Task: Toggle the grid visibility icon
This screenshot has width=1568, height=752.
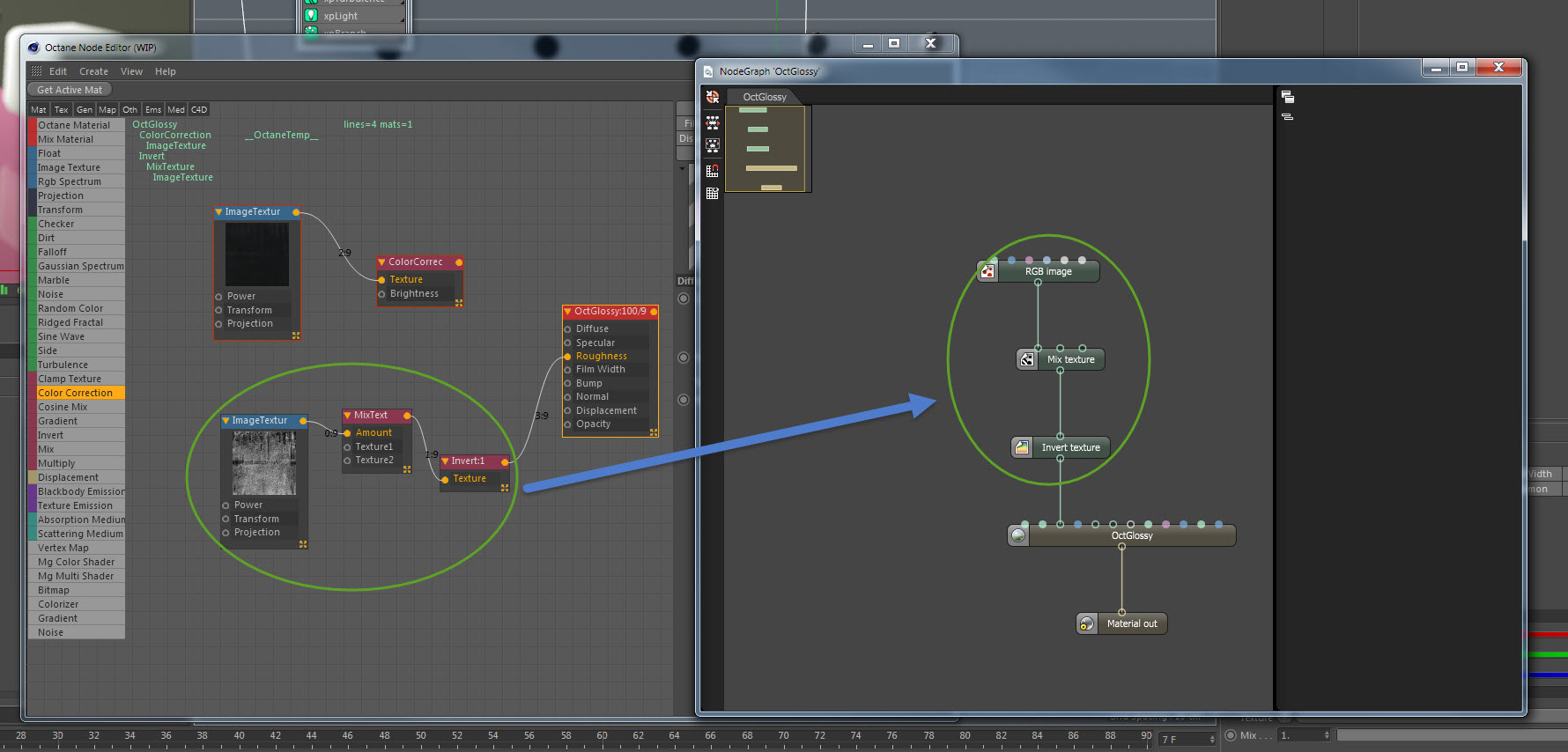Action: point(713,194)
